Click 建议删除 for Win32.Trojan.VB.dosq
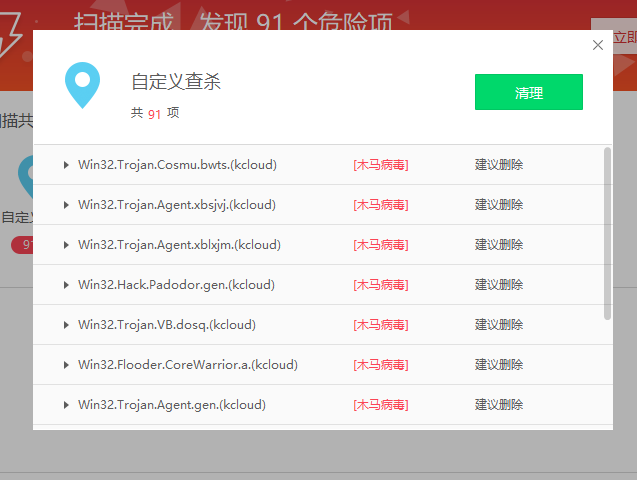The image size is (637, 480). 499,325
